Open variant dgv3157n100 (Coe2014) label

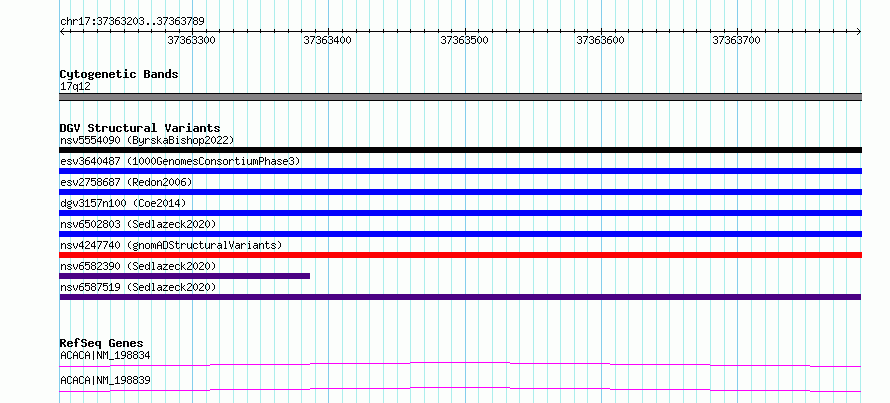click(123, 203)
